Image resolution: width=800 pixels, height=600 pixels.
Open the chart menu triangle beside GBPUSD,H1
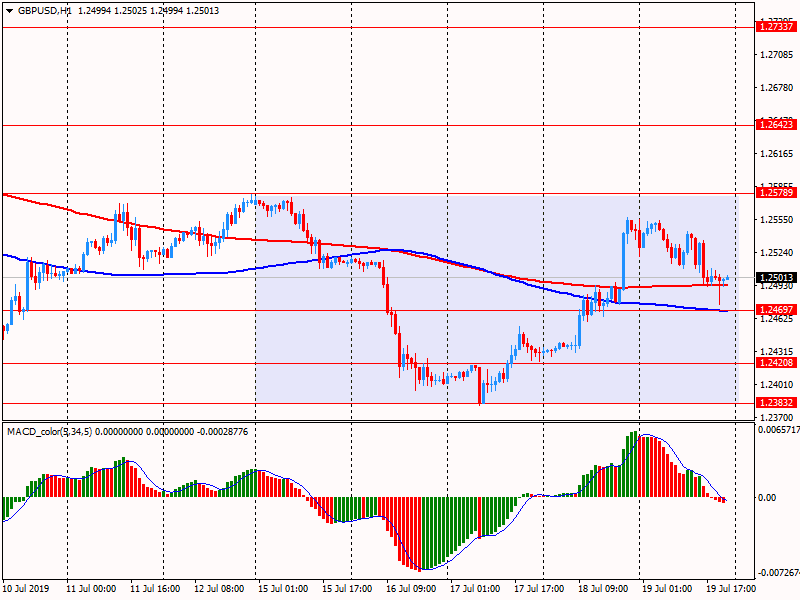click(x=10, y=11)
